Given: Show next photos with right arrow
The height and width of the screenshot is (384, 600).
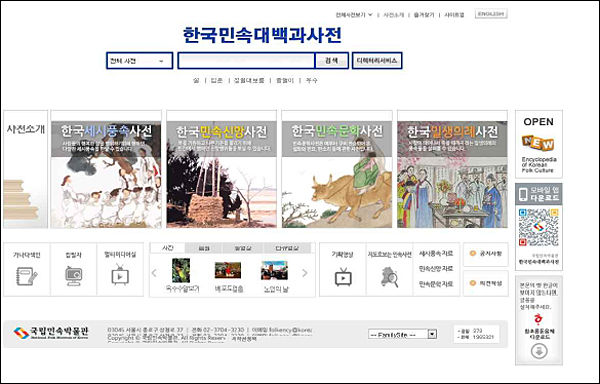Looking at the screenshot, I should (x=305, y=273).
